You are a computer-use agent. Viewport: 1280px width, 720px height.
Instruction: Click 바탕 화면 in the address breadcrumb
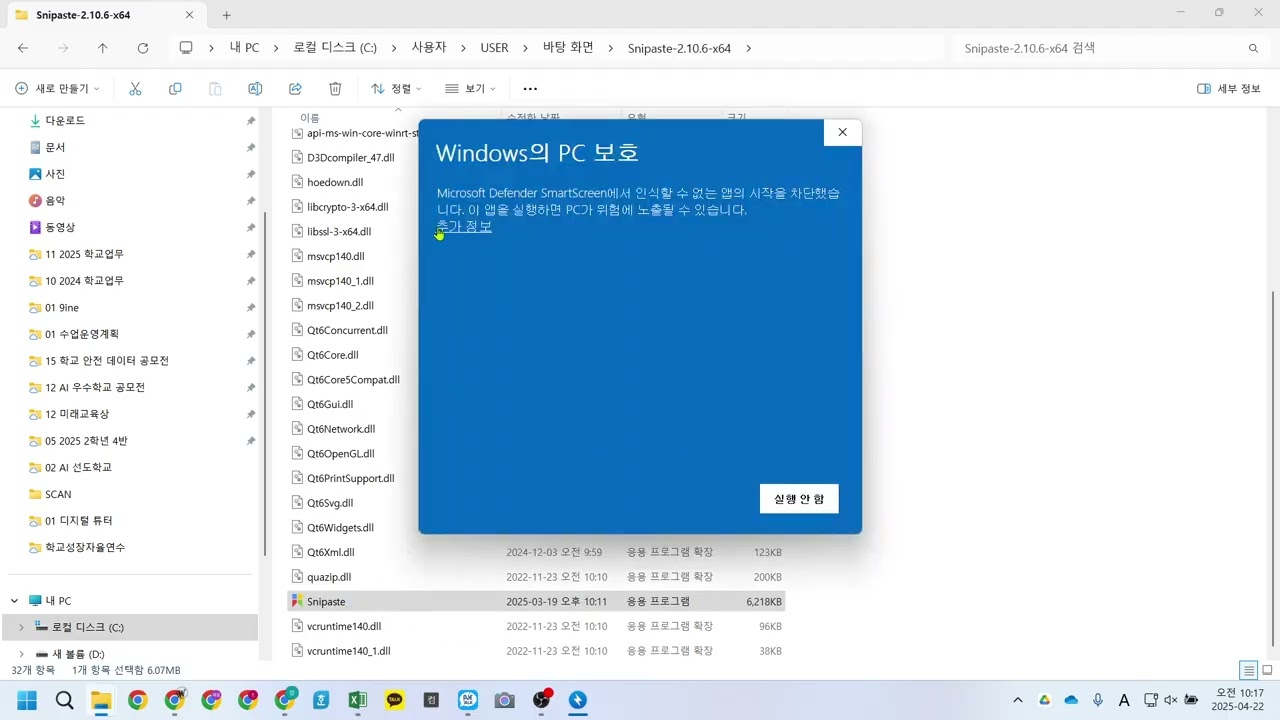pyautogui.click(x=568, y=48)
